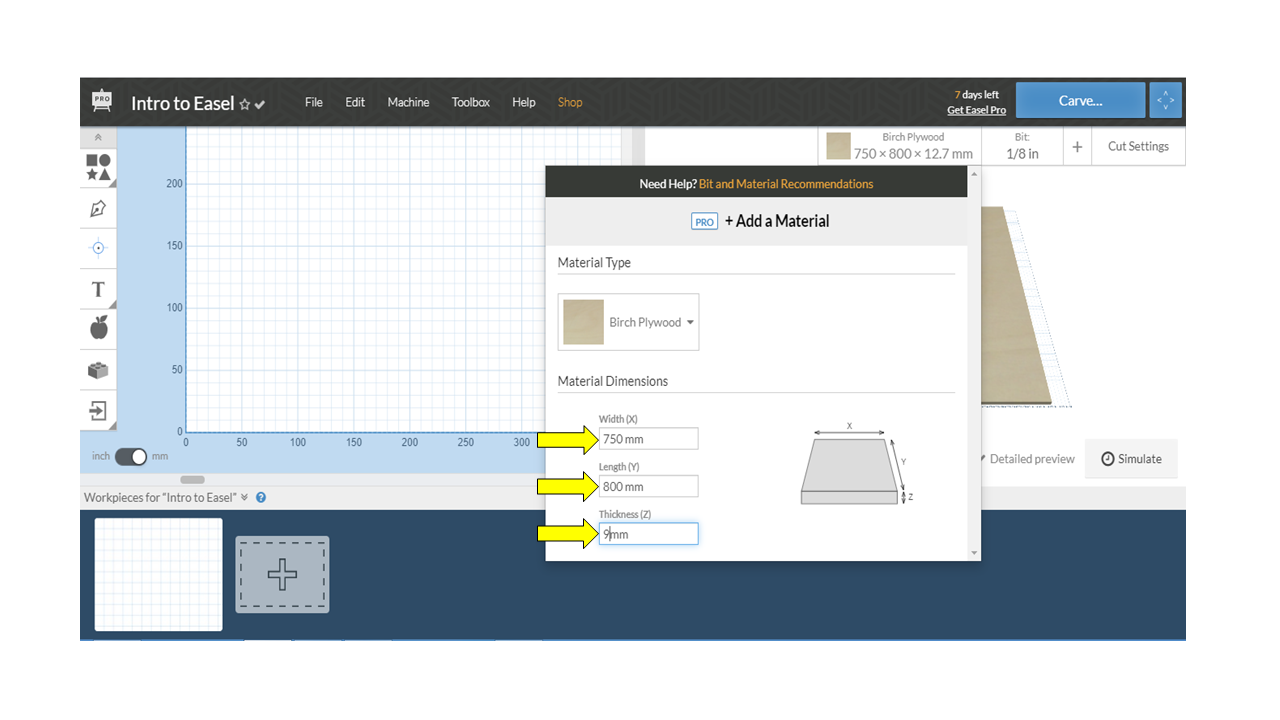The width and height of the screenshot is (1280, 720).
Task: Click the Birch Plywood swatch in Material Type
Action: pos(583,322)
